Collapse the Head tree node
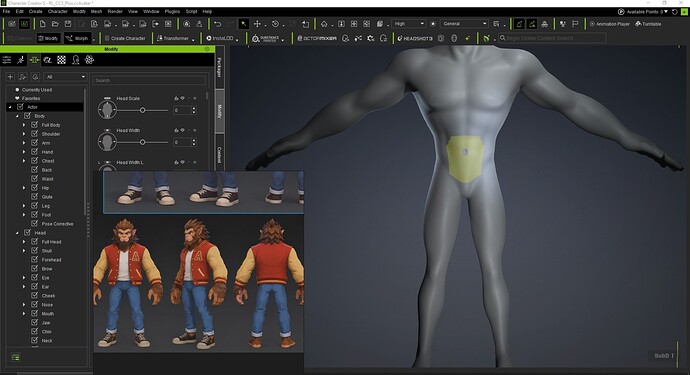 pyautogui.click(x=17, y=233)
